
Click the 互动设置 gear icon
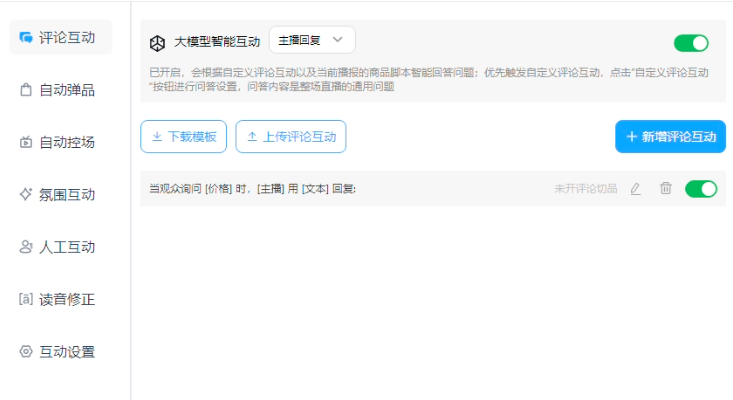click(x=26, y=352)
